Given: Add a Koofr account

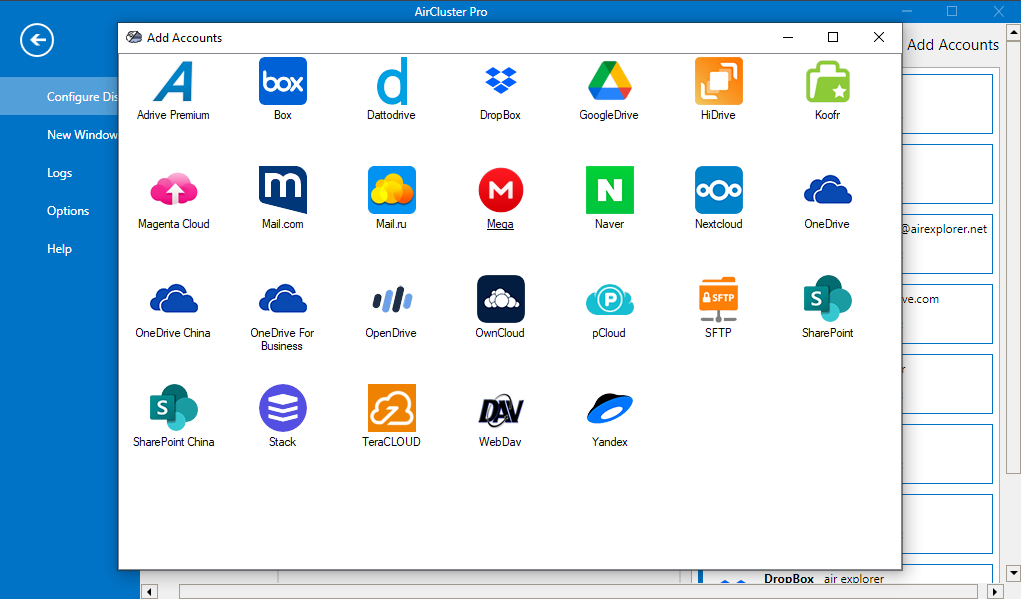Looking at the screenshot, I should click(828, 82).
